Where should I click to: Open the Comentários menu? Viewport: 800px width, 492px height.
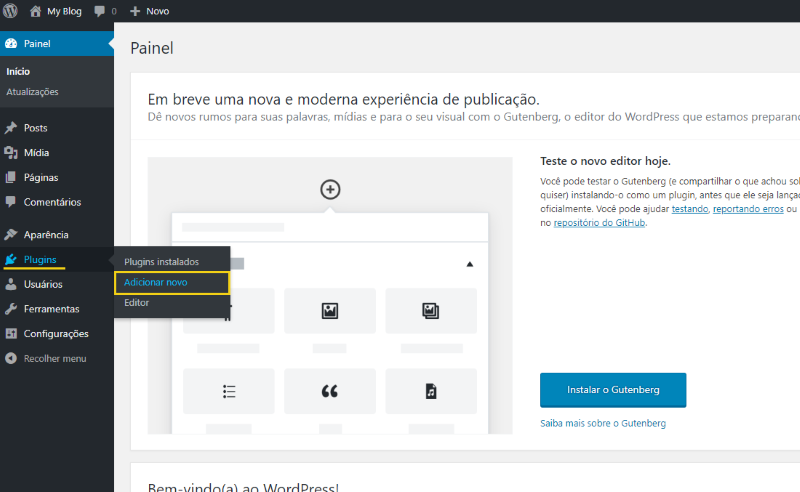click(x=53, y=202)
